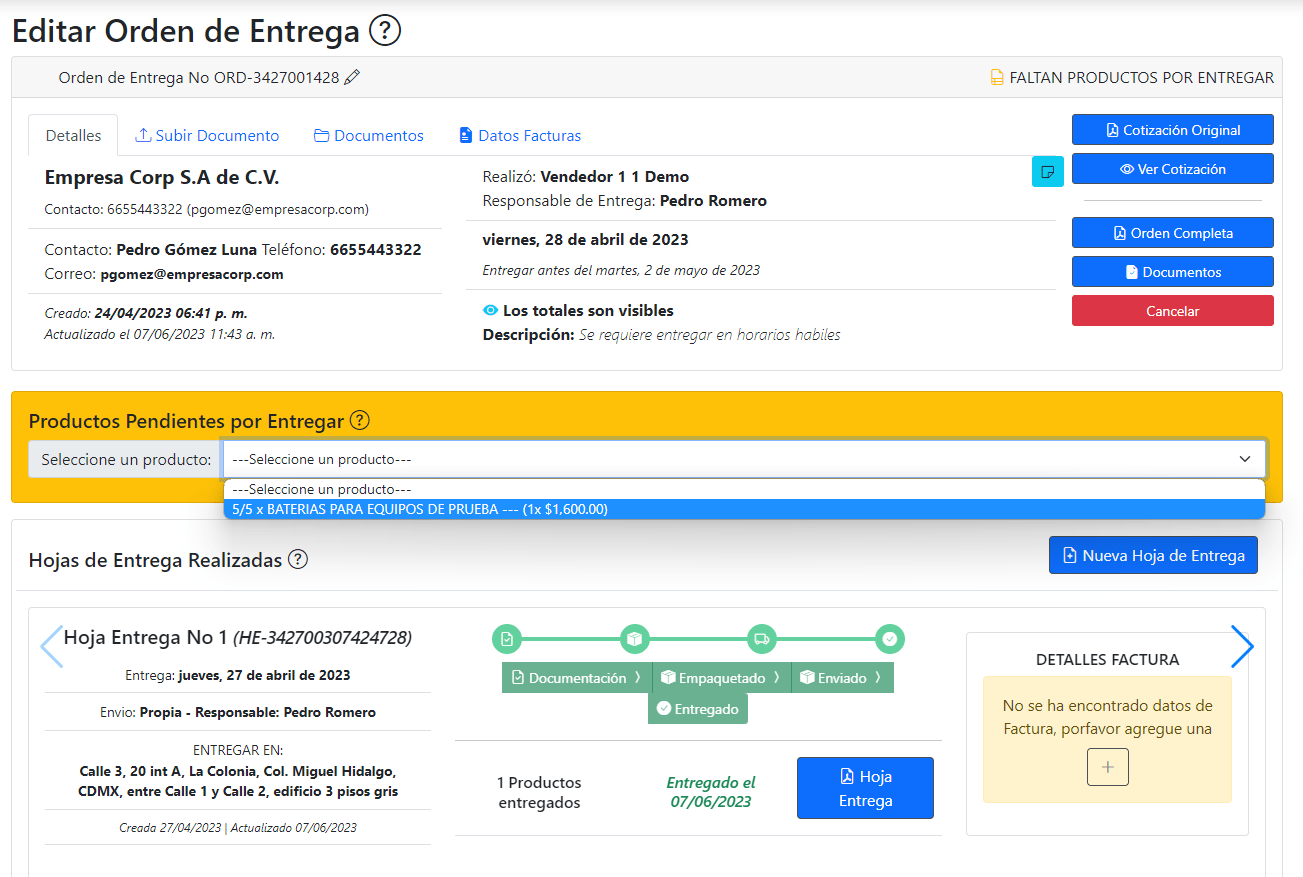The image size is (1303, 877).
Task: Open the product selection dropdown
Action: coord(744,459)
